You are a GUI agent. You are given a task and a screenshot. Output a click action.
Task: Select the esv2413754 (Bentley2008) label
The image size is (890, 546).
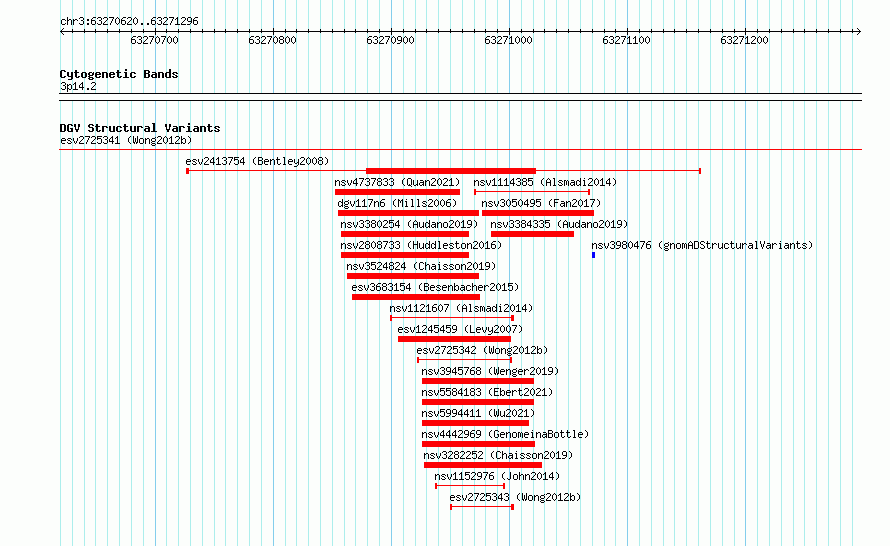pyautogui.click(x=257, y=161)
